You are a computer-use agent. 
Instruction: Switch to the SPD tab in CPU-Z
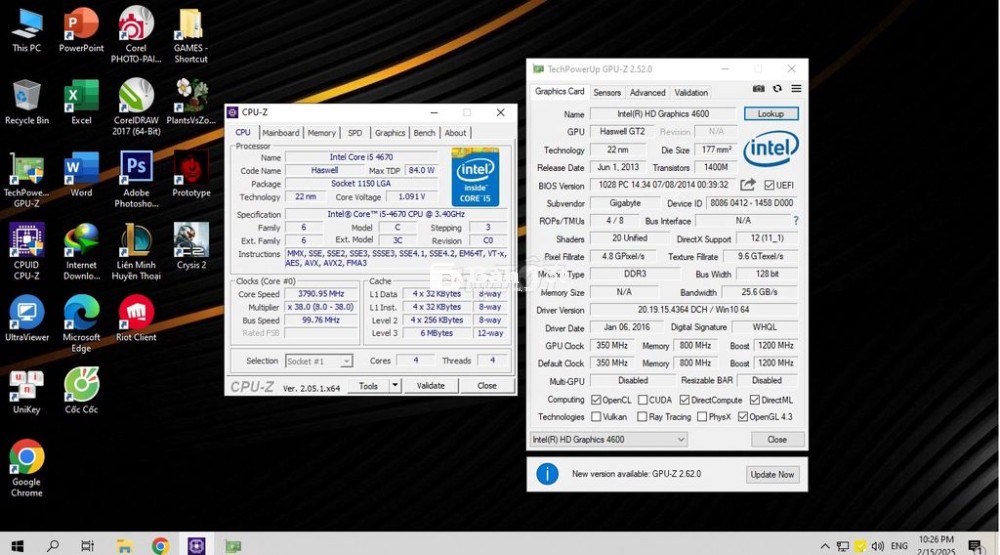[355, 133]
